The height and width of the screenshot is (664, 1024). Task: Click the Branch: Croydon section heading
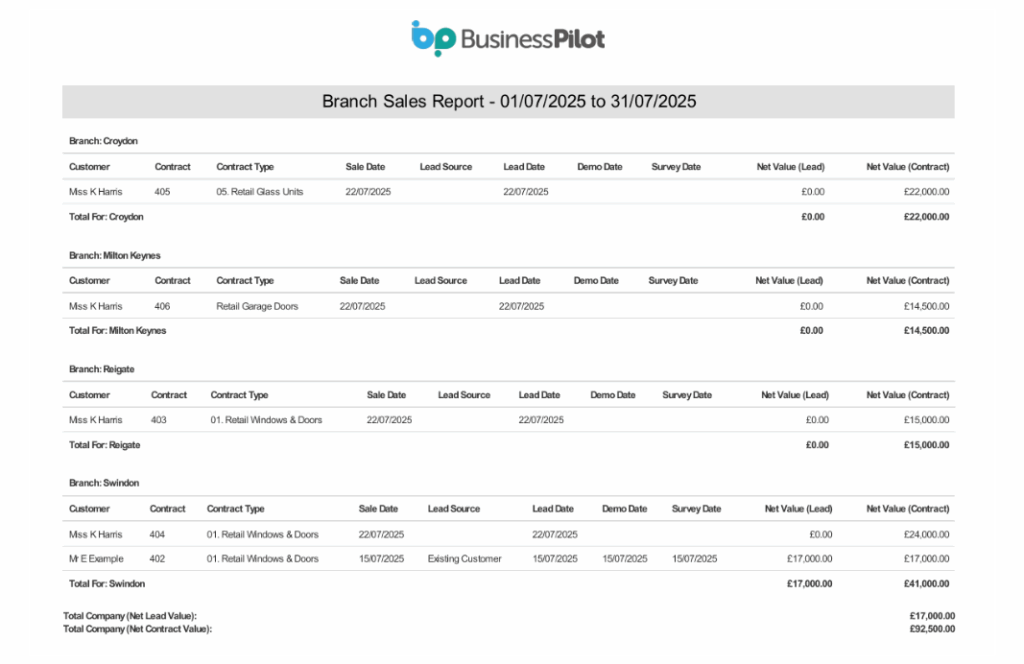pyautogui.click(x=103, y=141)
